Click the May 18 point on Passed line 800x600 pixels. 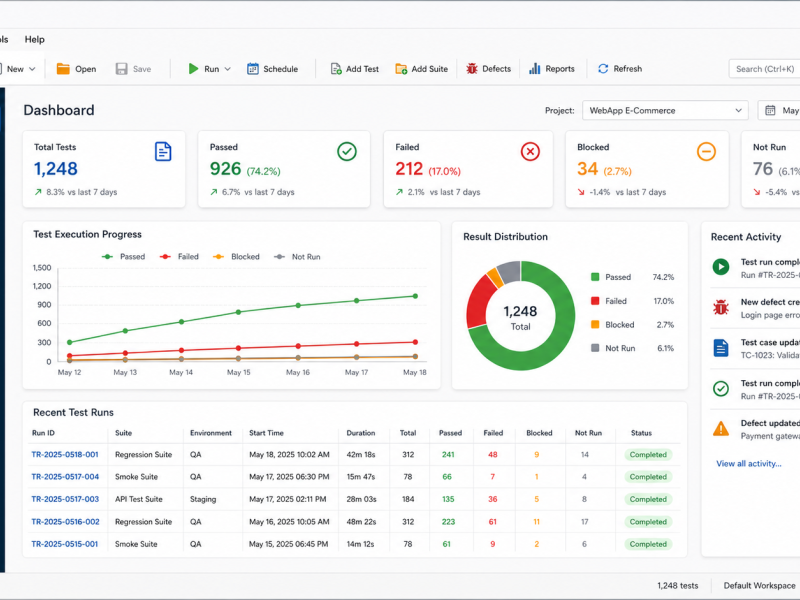[x=415, y=296]
